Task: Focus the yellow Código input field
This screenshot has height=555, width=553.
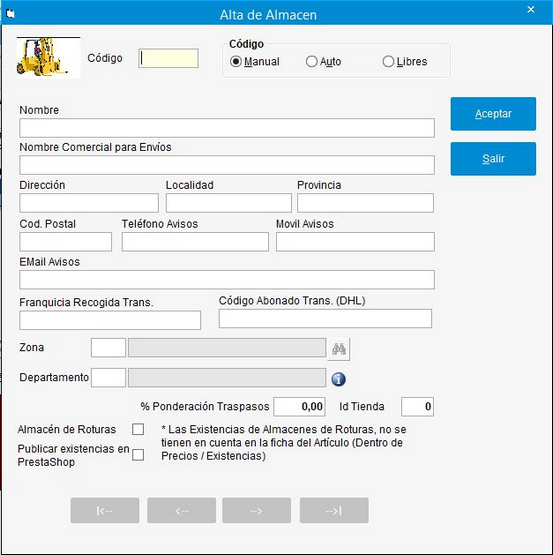Action: point(168,58)
